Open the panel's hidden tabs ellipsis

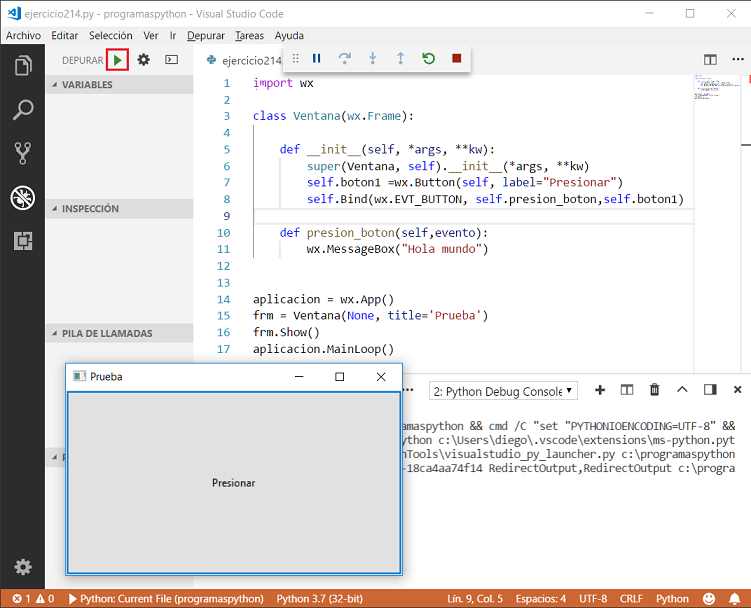point(408,390)
